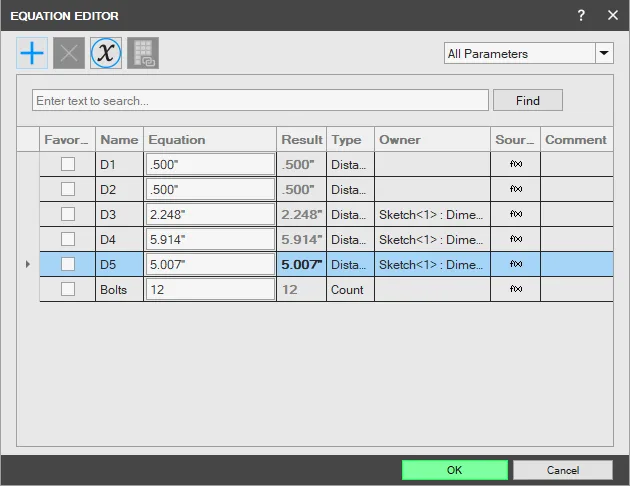Edit the D2 equation field
The height and width of the screenshot is (486, 630).
[x=210, y=189]
